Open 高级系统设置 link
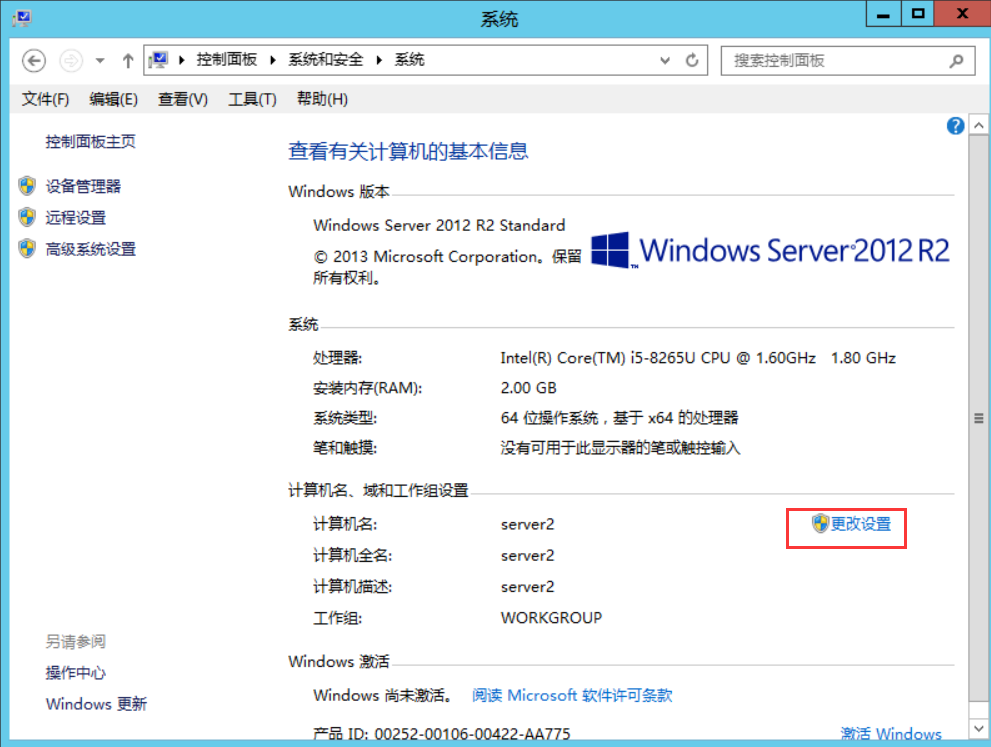991x747 pixels. click(x=90, y=249)
